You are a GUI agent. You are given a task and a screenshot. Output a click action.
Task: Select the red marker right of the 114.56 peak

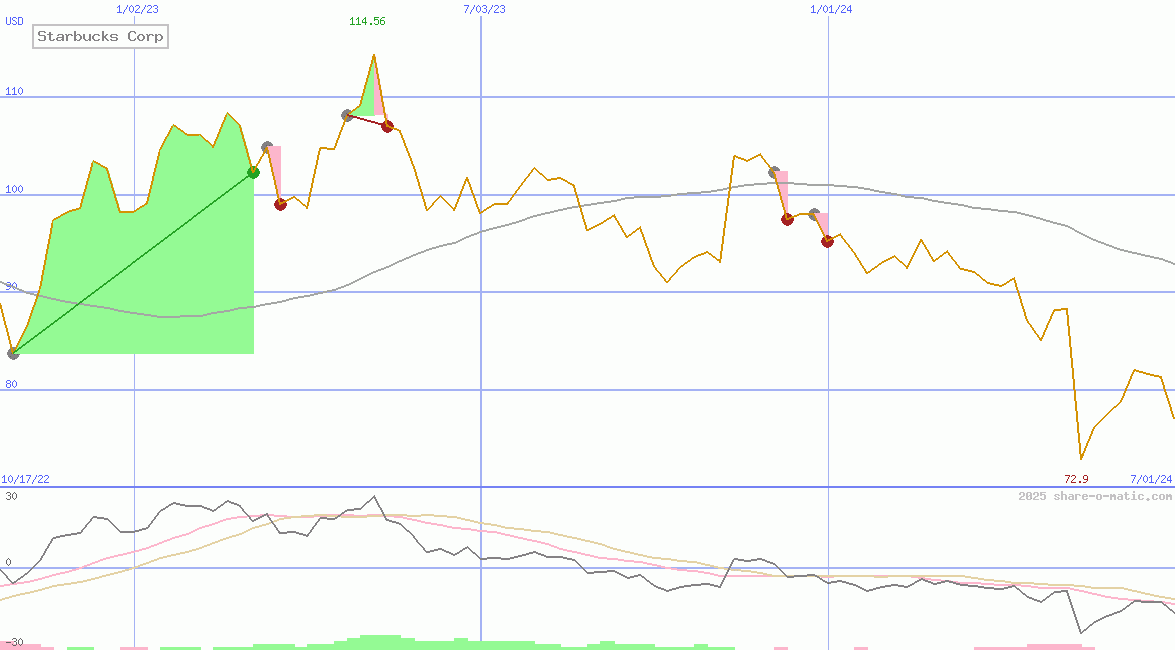pos(387,126)
